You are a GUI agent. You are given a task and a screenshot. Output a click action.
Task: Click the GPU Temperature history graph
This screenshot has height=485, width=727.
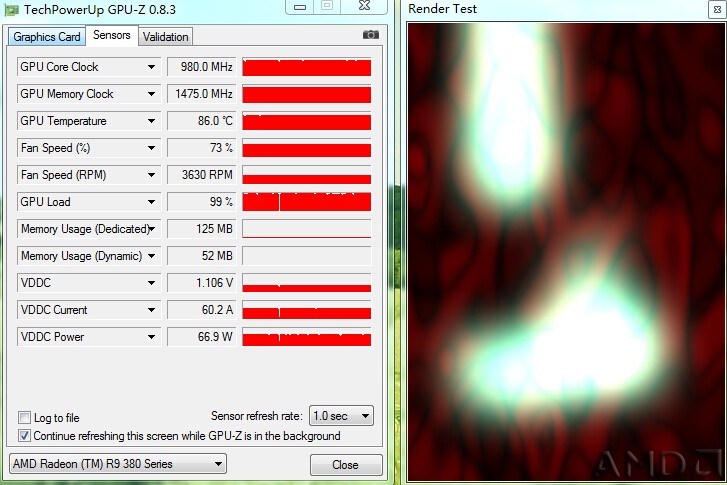(x=306, y=121)
